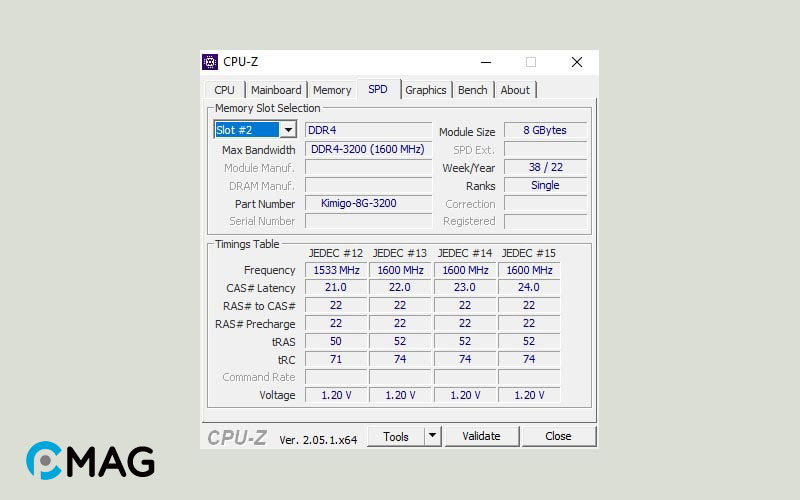Select the Module Size 8 GBytes field
Screen dimensions: 800x500
coord(545,131)
